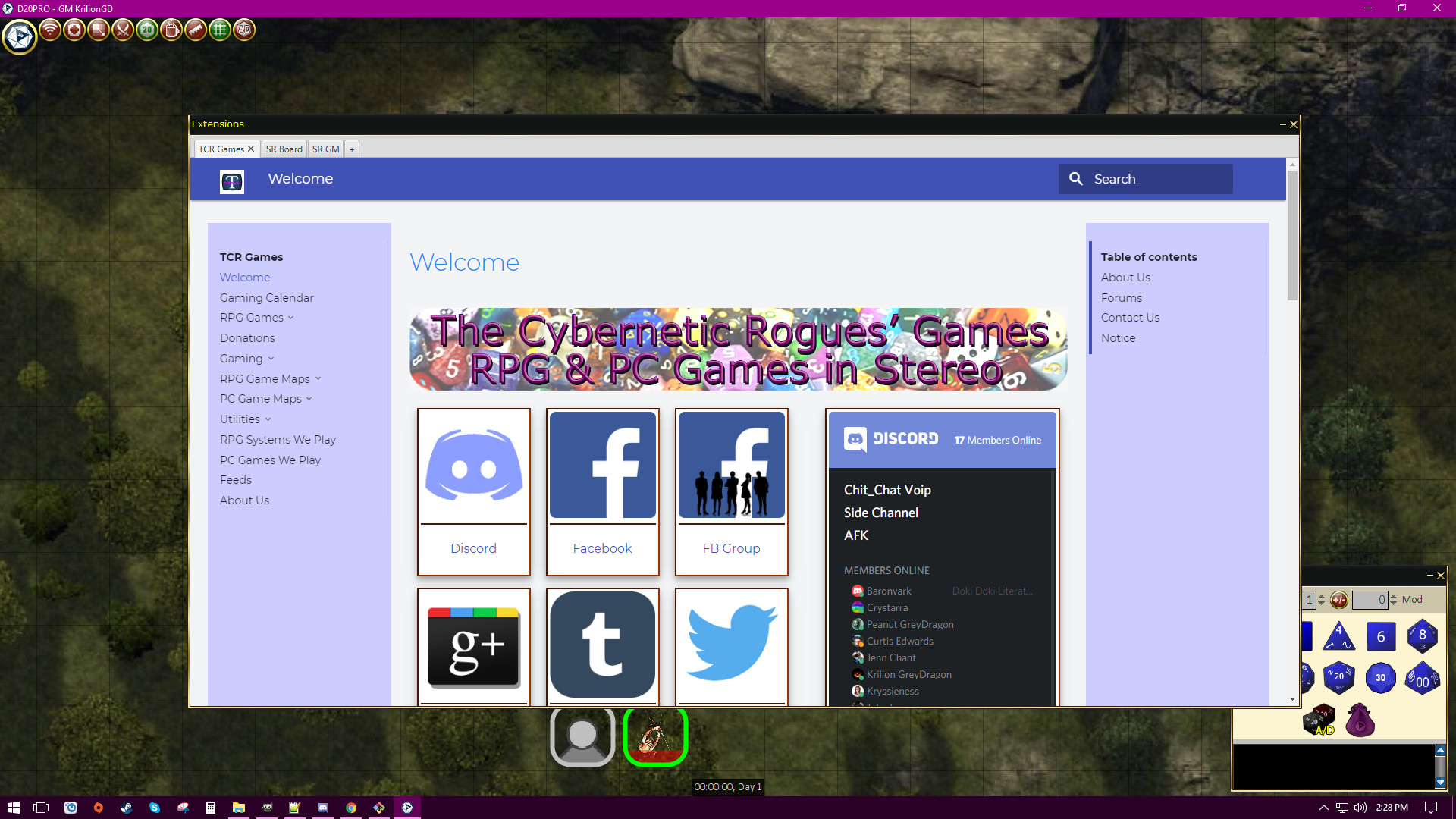Click the Facebook logo card
The width and height of the screenshot is (1456, 819).
pyautogui.click(x=603, y=466)
